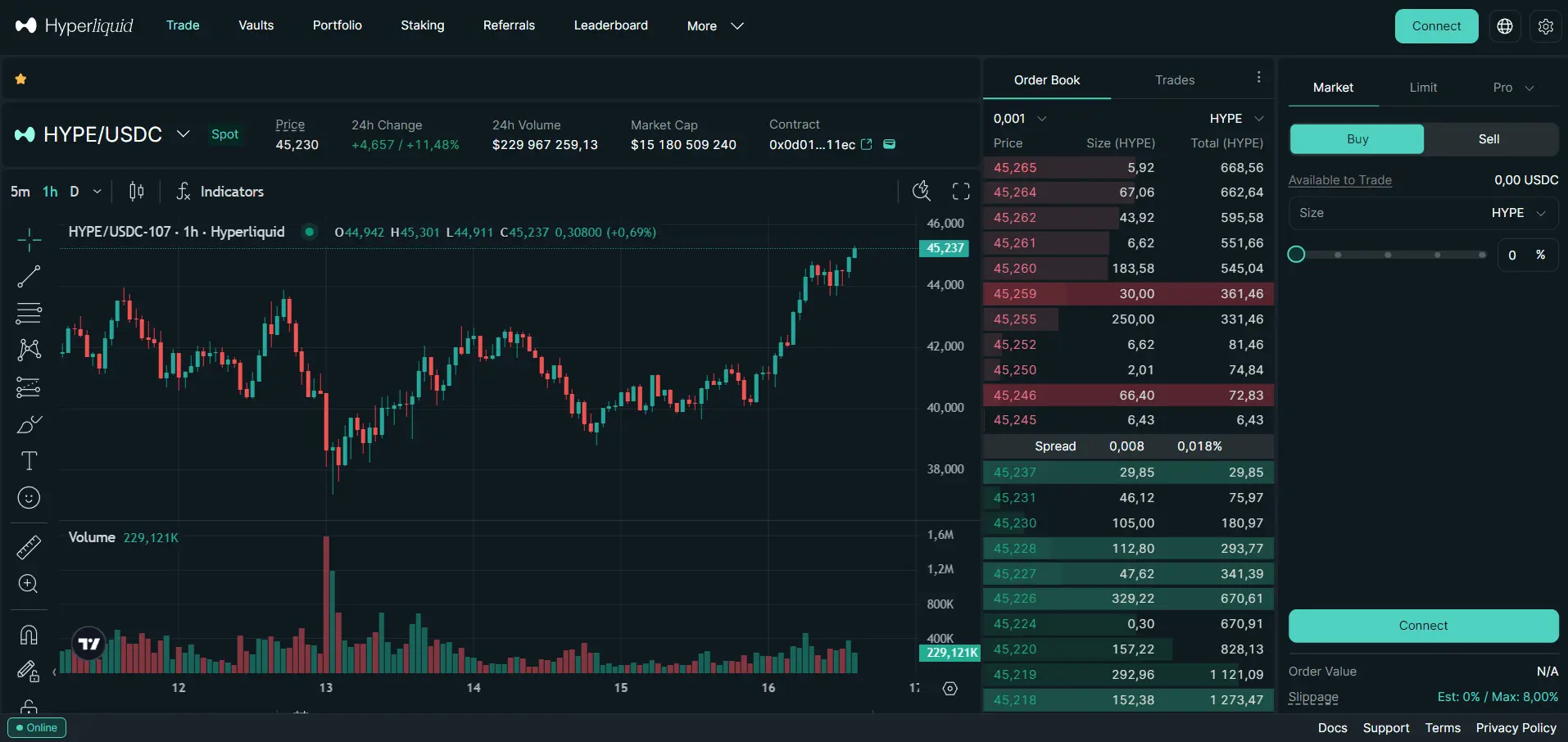Click ask price 45,259 row
The height and width of the screenshot is (742, 1568).
click(1128, 294)
